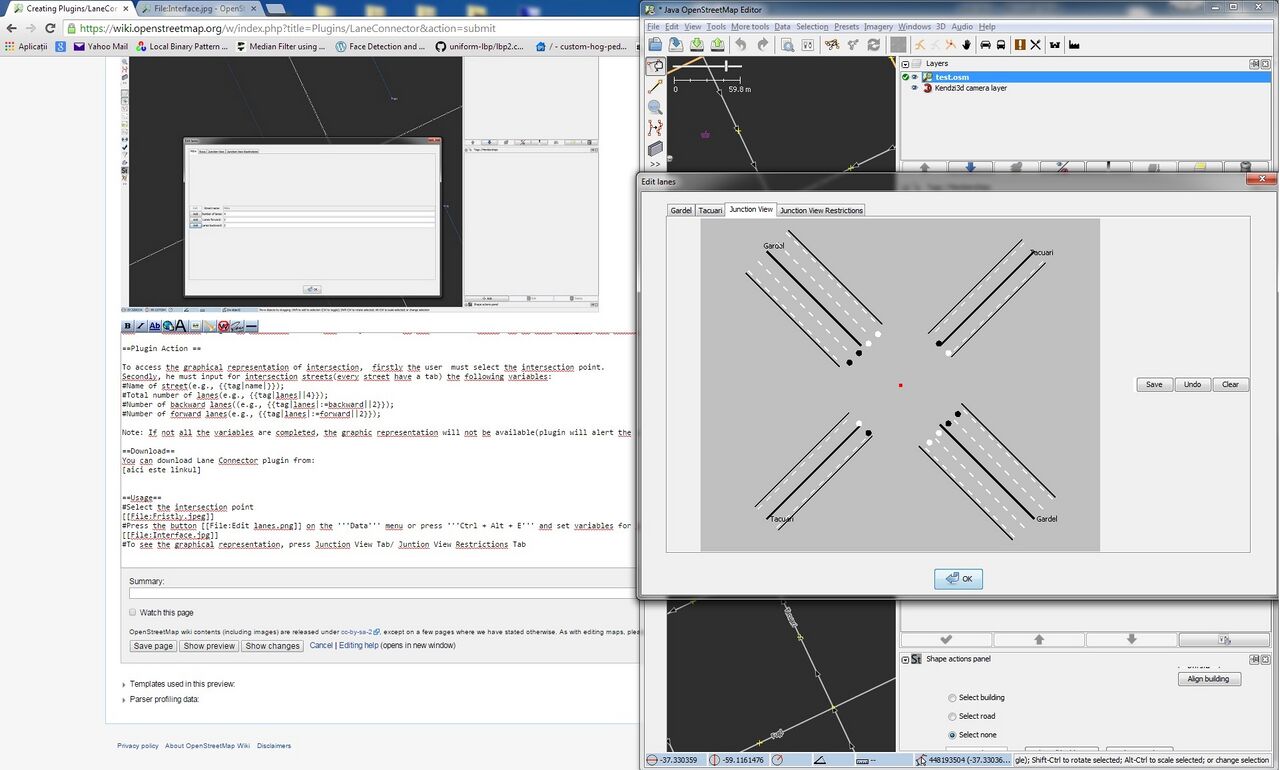This screenshot has height=770, width=1280.
Task: Click the JOSM map zoom slider
Action: (x=707, y=66)
